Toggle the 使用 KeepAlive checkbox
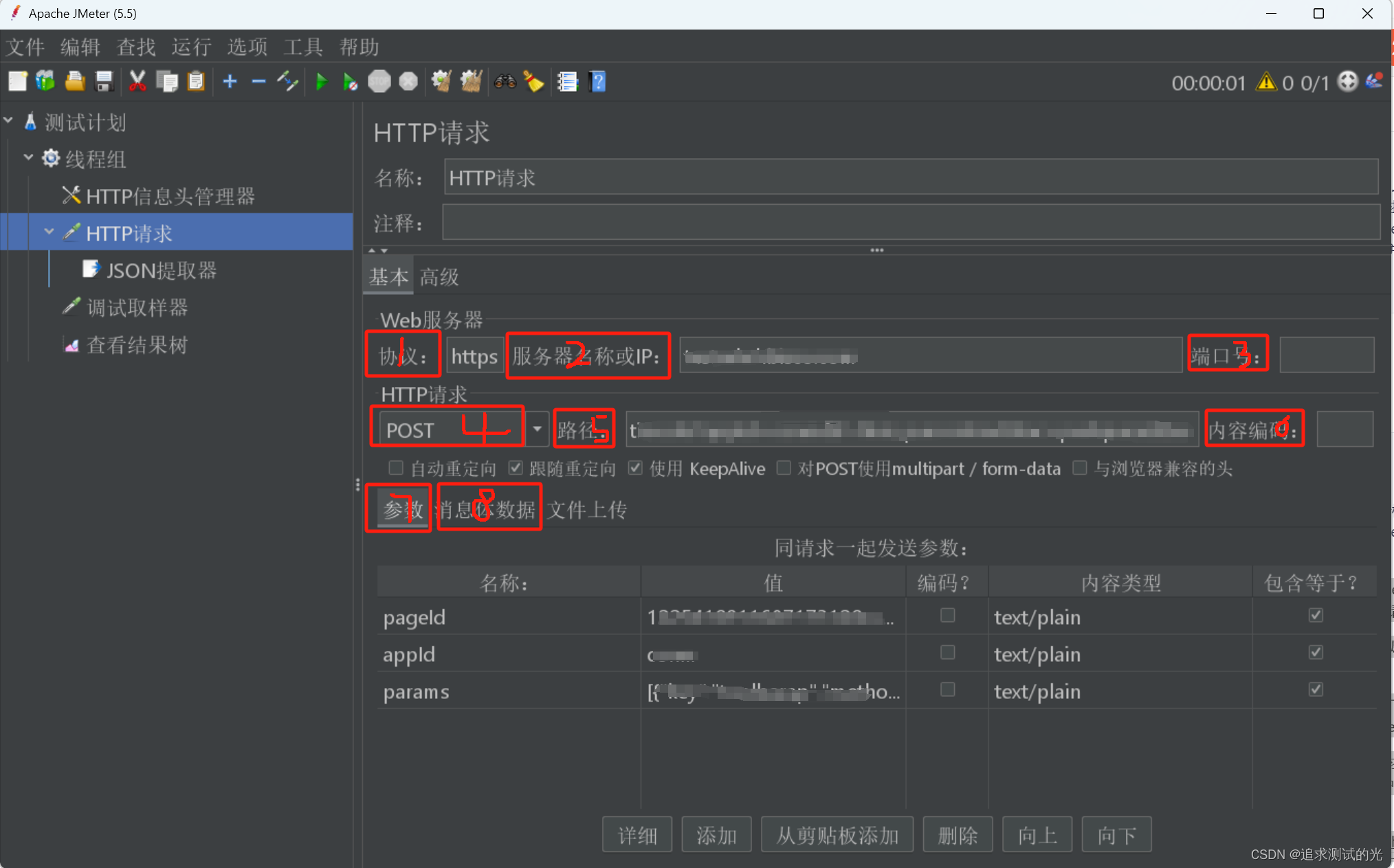This screenshot has height=868, width=1394. (635, 468)
